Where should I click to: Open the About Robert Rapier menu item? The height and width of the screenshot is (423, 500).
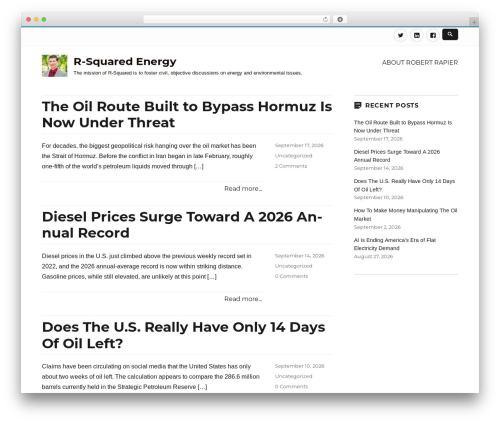[x=420, y=62]
